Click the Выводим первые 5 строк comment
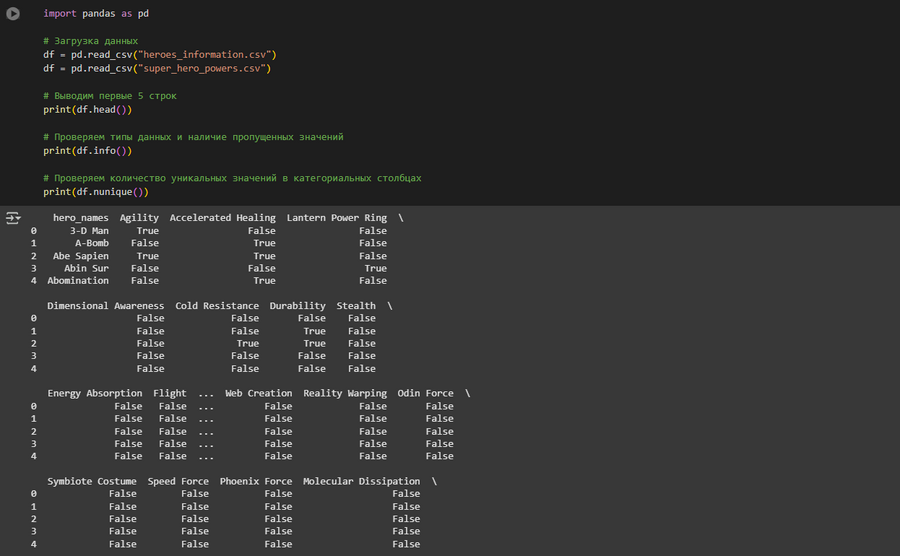900x556 pixels. click(x=110, y=96)
